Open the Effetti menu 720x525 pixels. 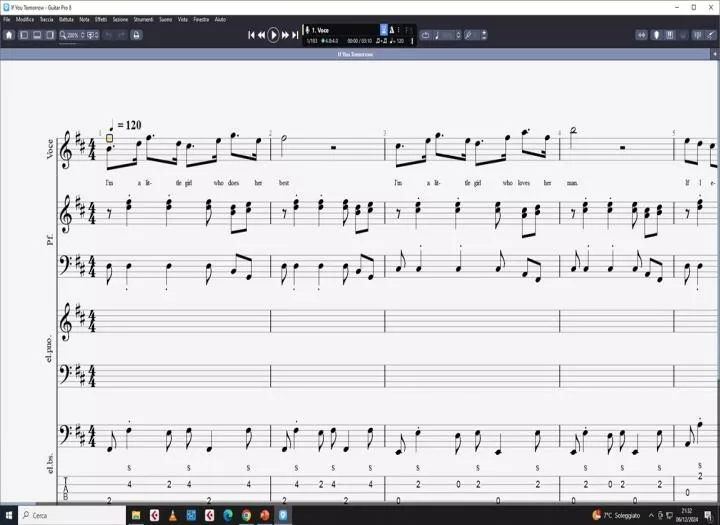[x=101, y=19]
